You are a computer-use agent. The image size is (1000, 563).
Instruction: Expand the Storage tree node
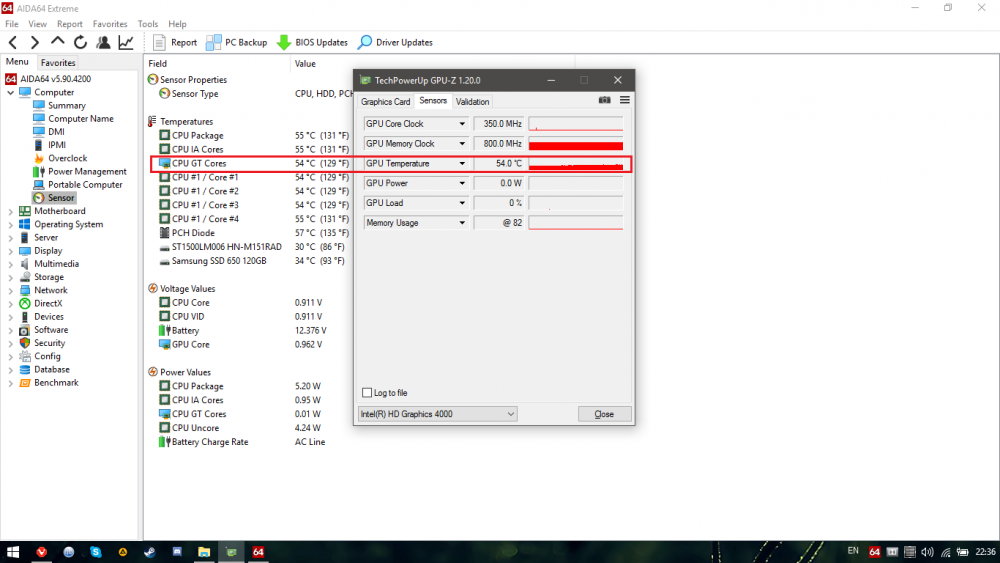point(11,277)
